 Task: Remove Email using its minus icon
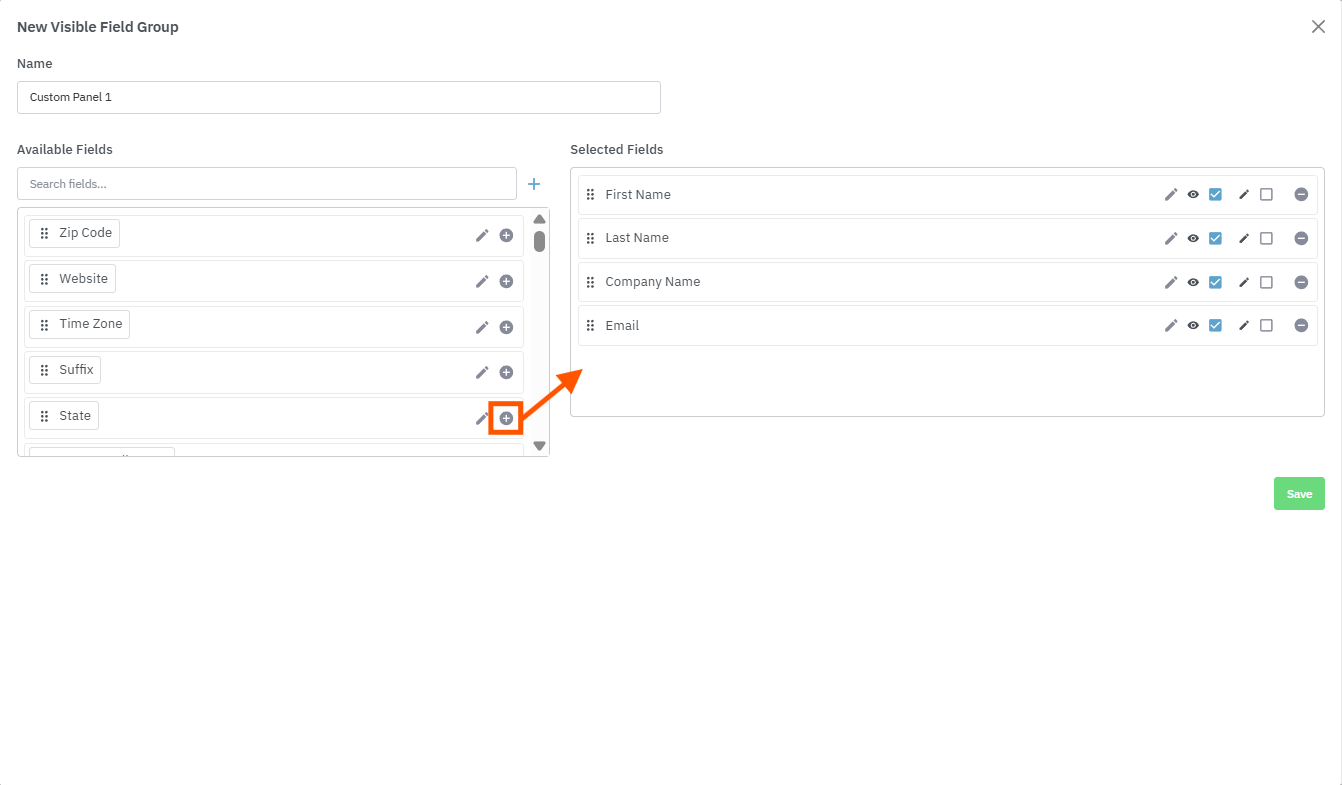pyautogui.click(x=1301, y=325)
